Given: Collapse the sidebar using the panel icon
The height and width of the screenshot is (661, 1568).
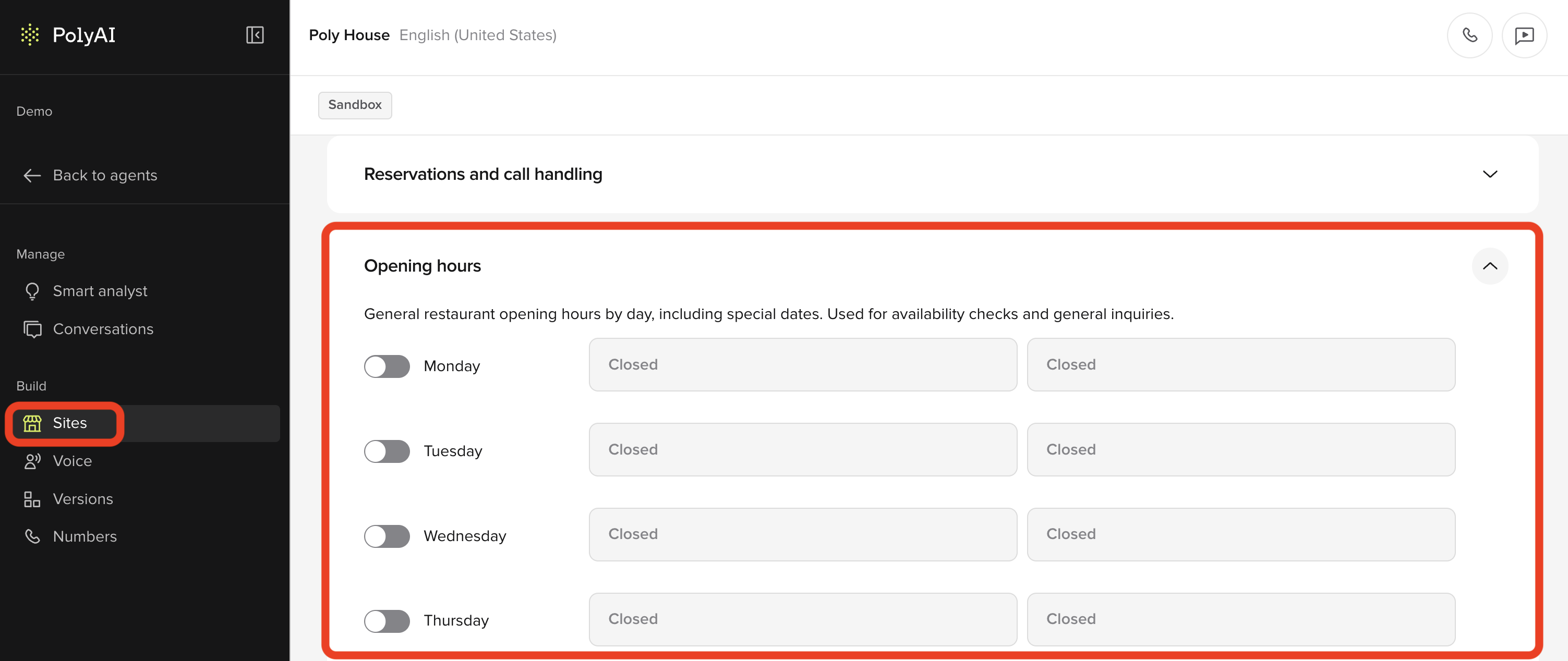Looking at the screenshot, I should tap(255, 35).
